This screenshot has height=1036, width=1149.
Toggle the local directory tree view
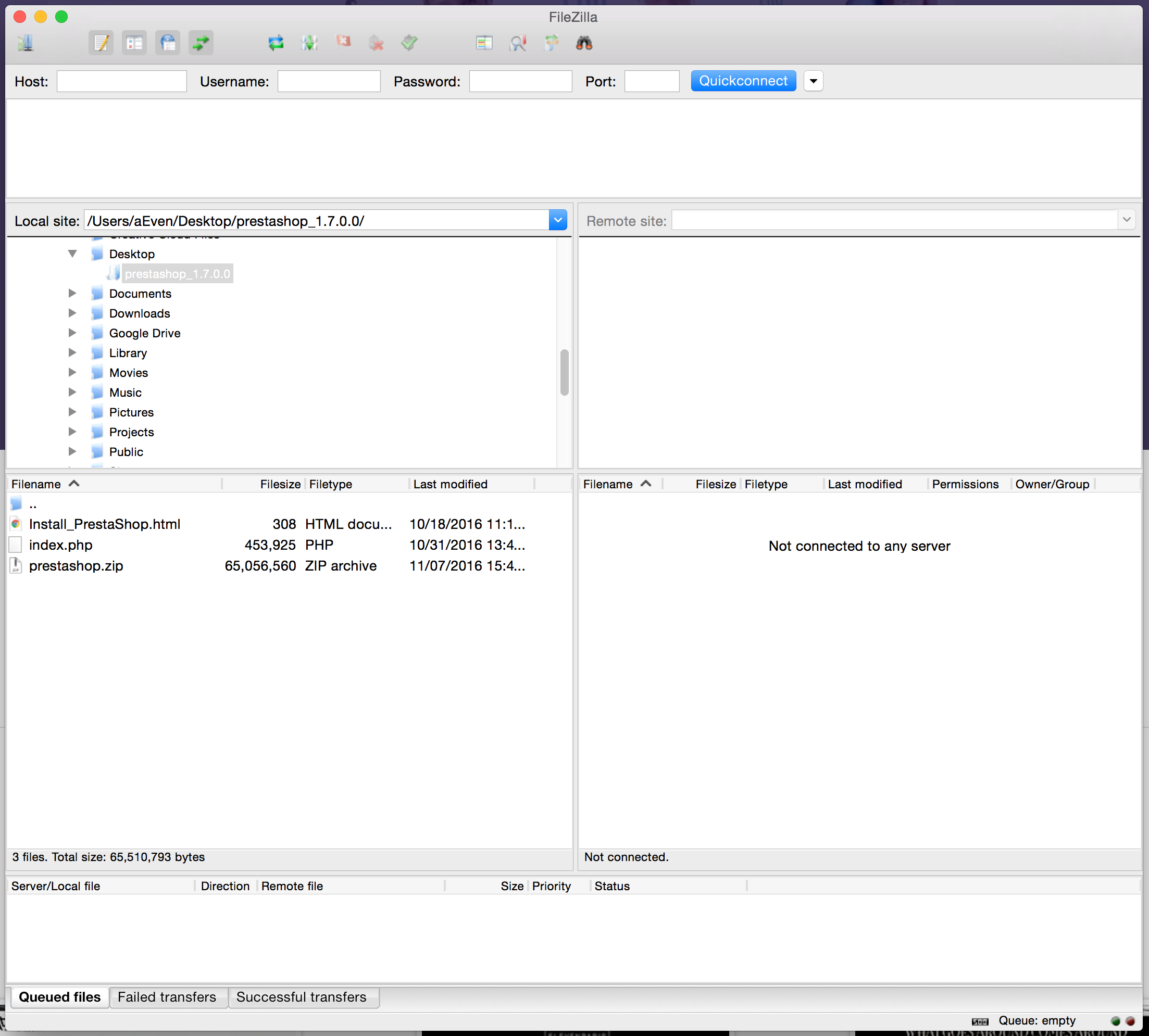(134, 43)
